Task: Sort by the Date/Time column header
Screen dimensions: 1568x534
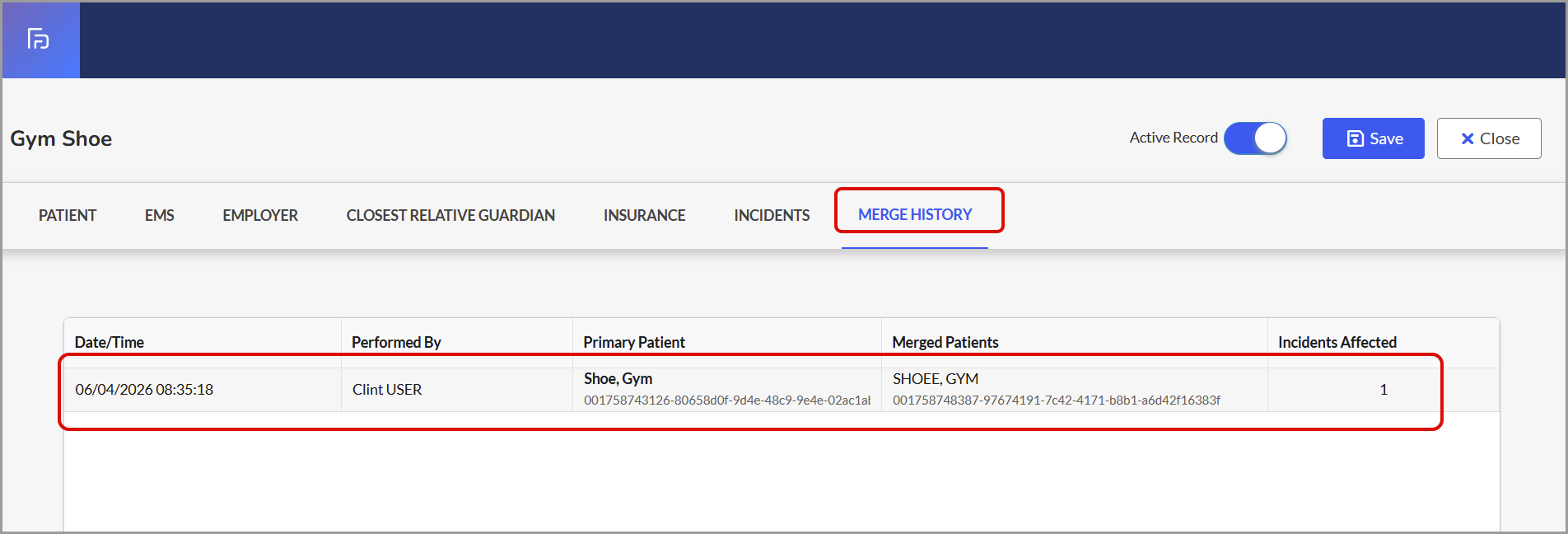Action: pyautogui.click(x=110, y=342)
